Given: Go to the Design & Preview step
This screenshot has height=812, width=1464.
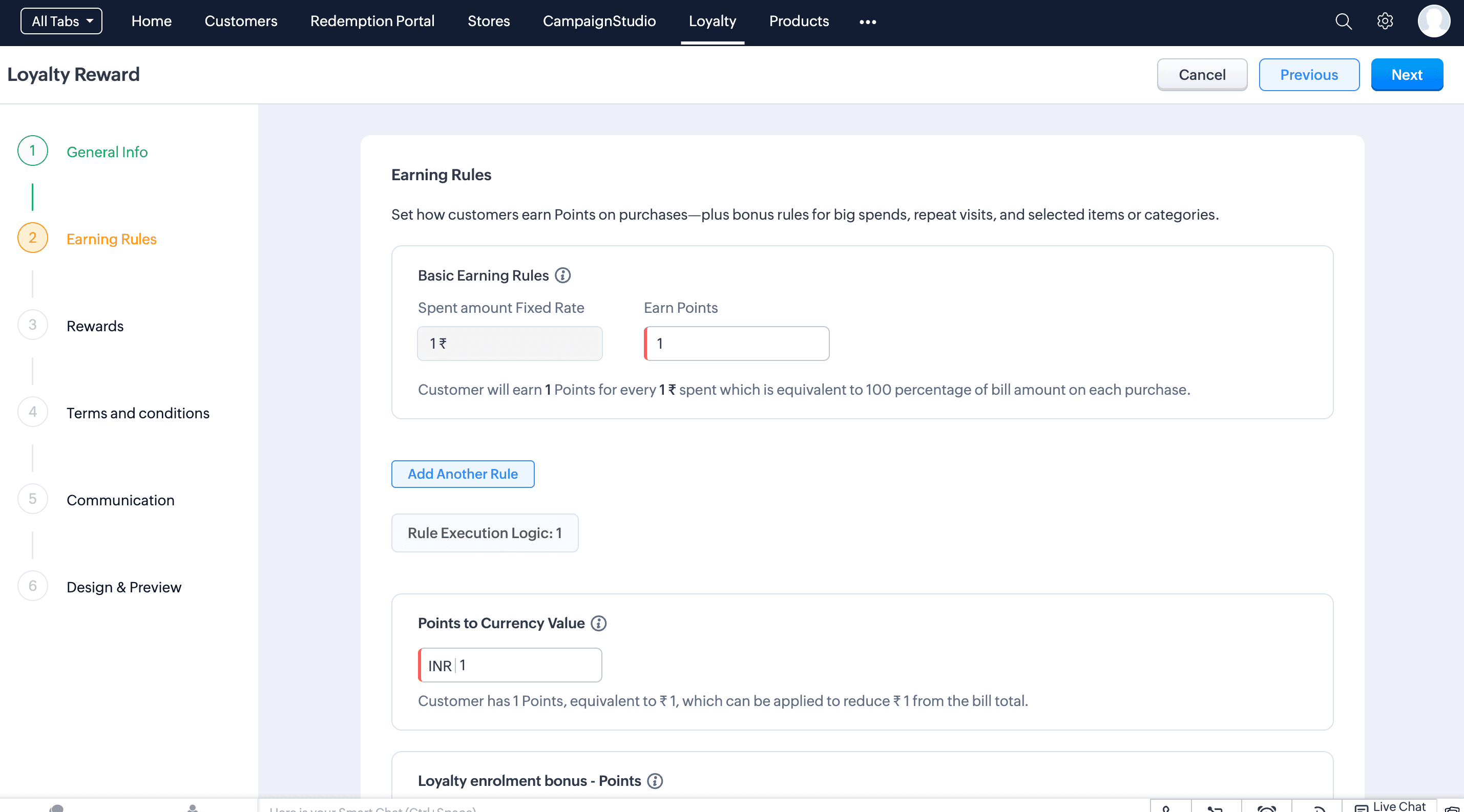Looking at the screenshot, I should click(x=124, y=587).
